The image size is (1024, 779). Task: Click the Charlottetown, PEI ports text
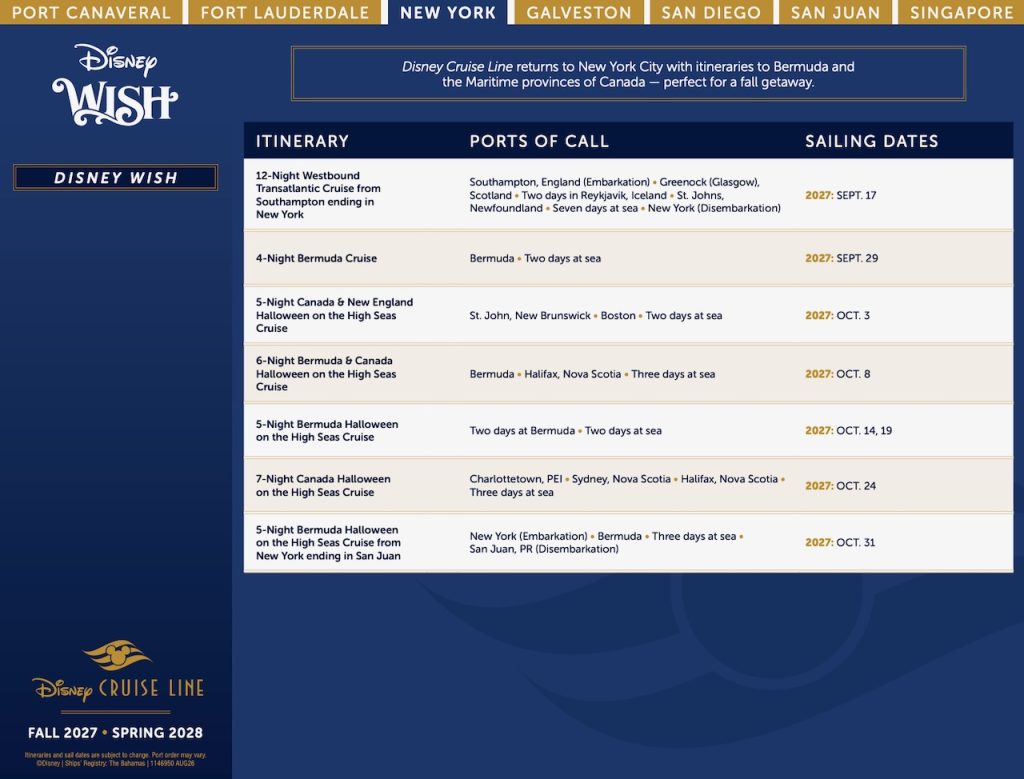pyautogui.click(x=627, y=485)
